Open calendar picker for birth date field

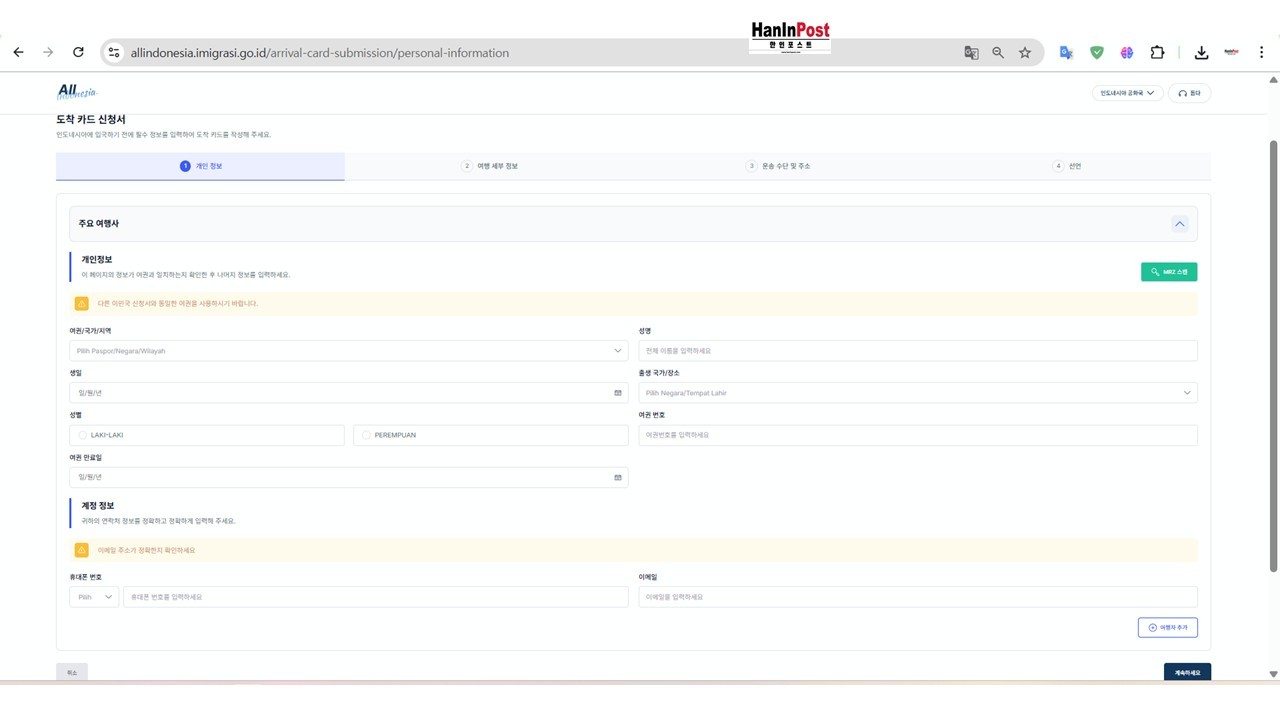click(617, 393)
